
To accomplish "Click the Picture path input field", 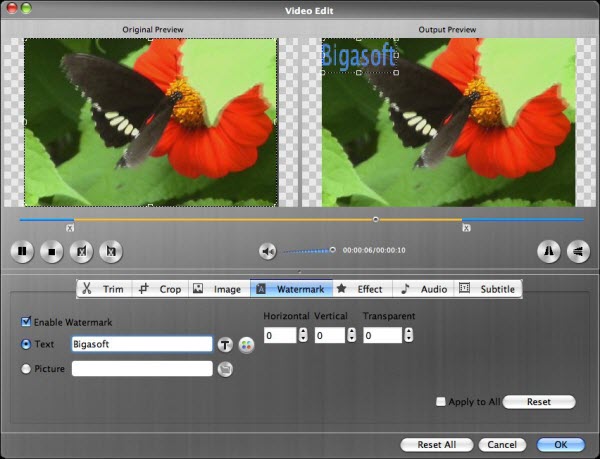I will (x=142, y=369).
